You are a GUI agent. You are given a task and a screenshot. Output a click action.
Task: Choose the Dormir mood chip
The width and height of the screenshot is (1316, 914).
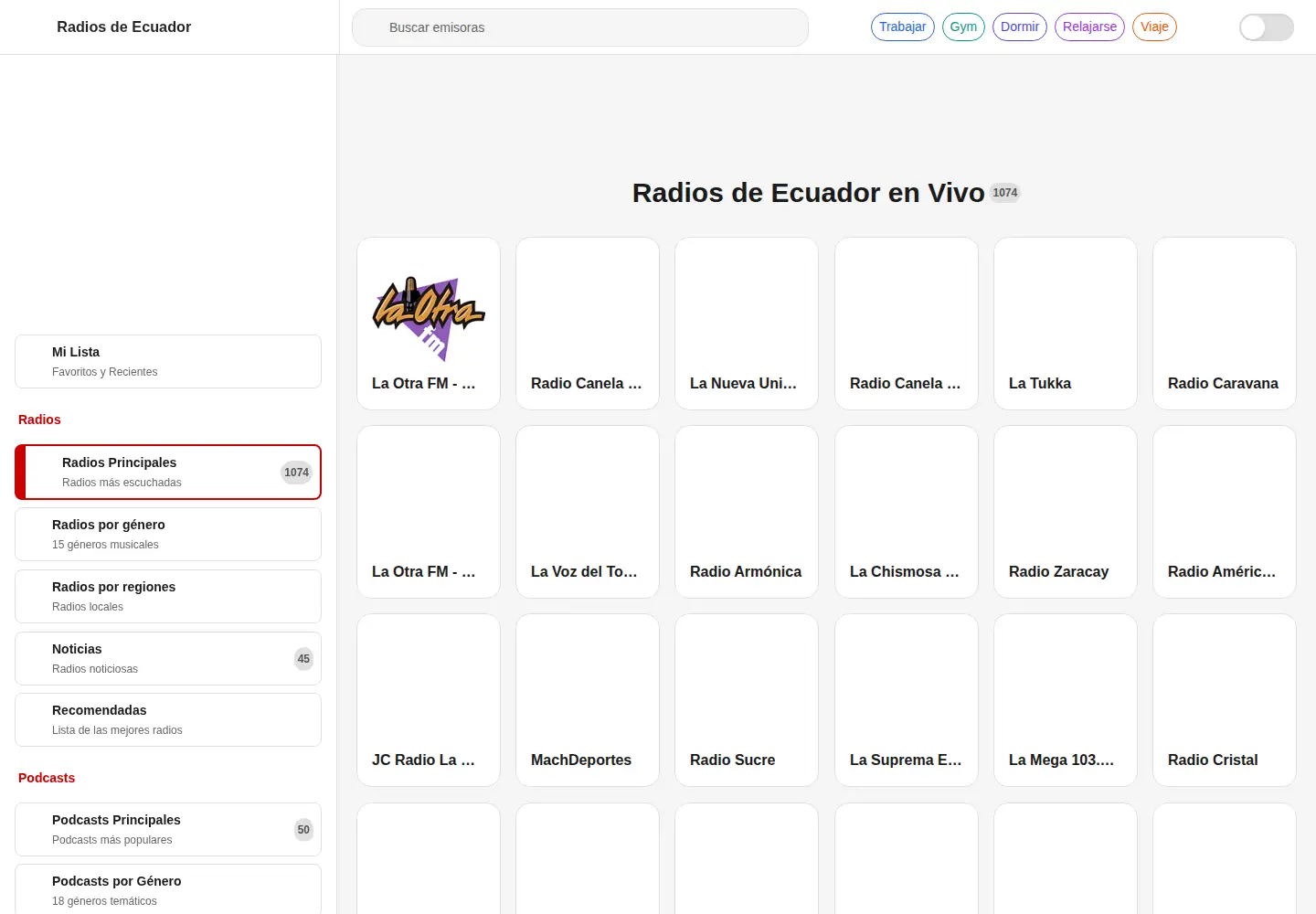coord(1020,27)
